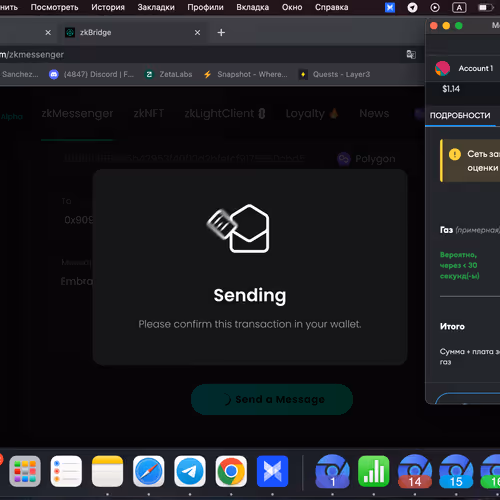
Task: Click the zkmessenger address bar
Action: 200,54
